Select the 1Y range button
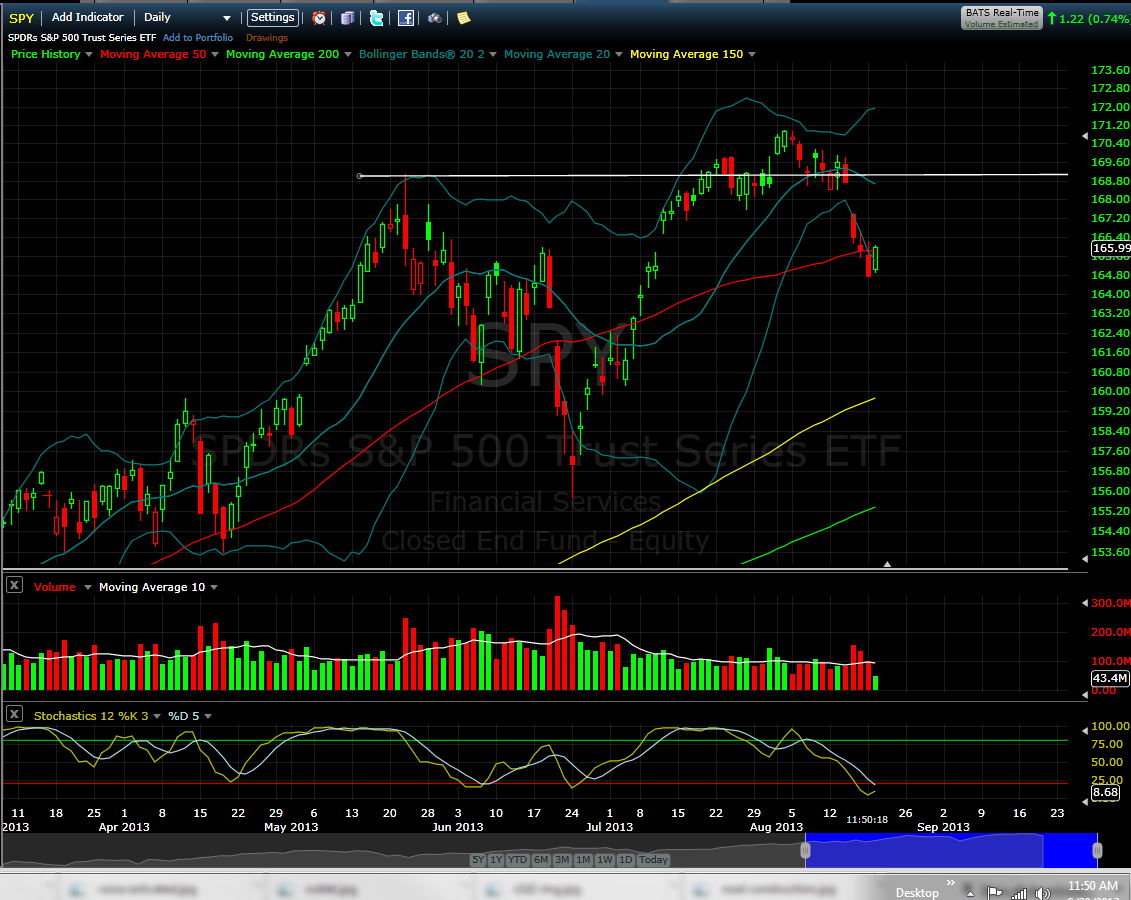This screenshot has width=1131, height=900. click(496, 860)
